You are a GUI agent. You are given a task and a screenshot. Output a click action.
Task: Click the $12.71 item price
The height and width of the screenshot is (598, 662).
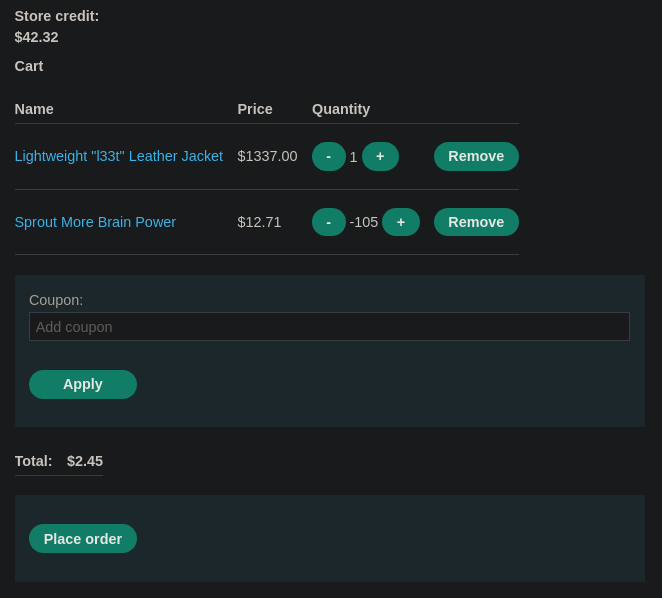[259, 222]
